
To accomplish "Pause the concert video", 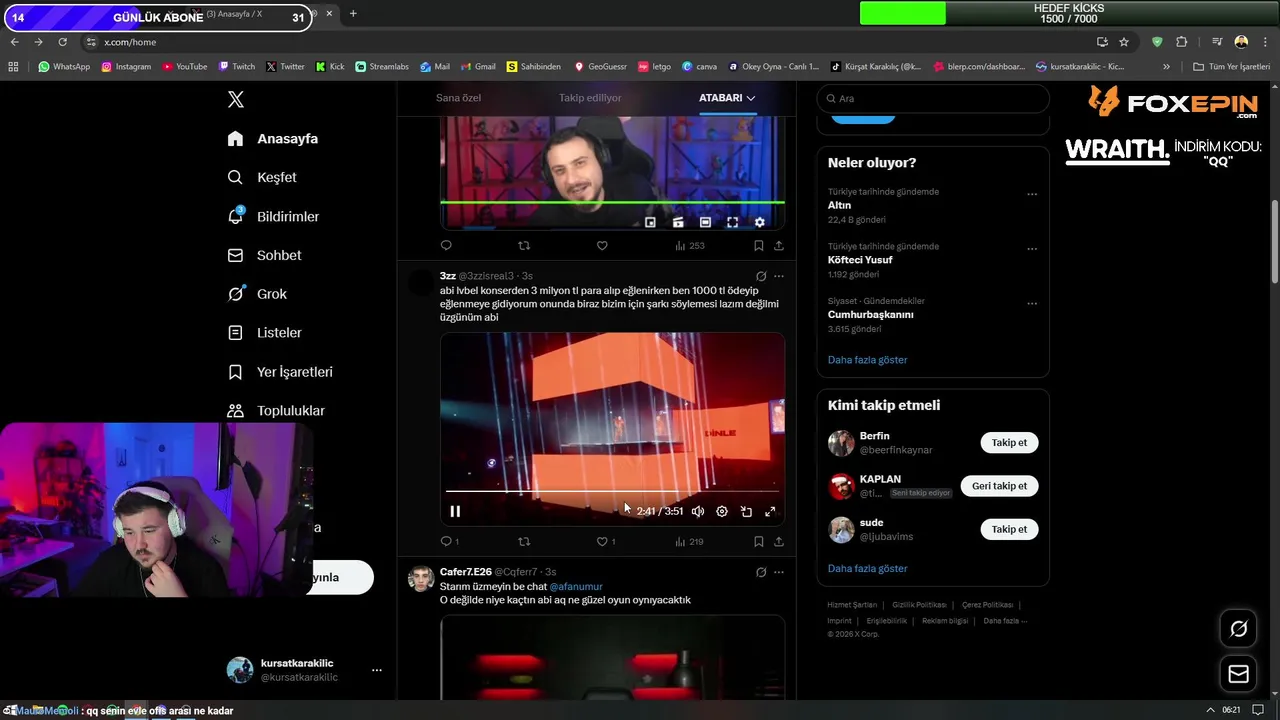I will click(455, 511).
